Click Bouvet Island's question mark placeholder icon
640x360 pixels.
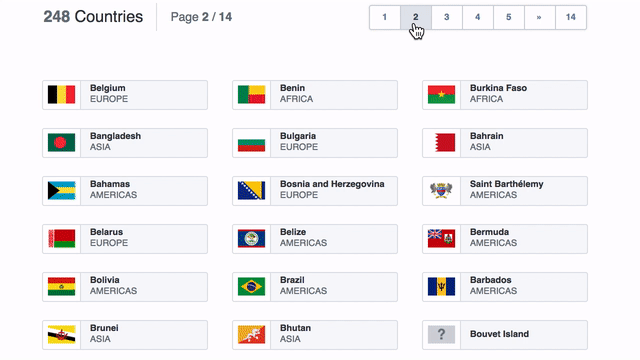click(441, 335)
